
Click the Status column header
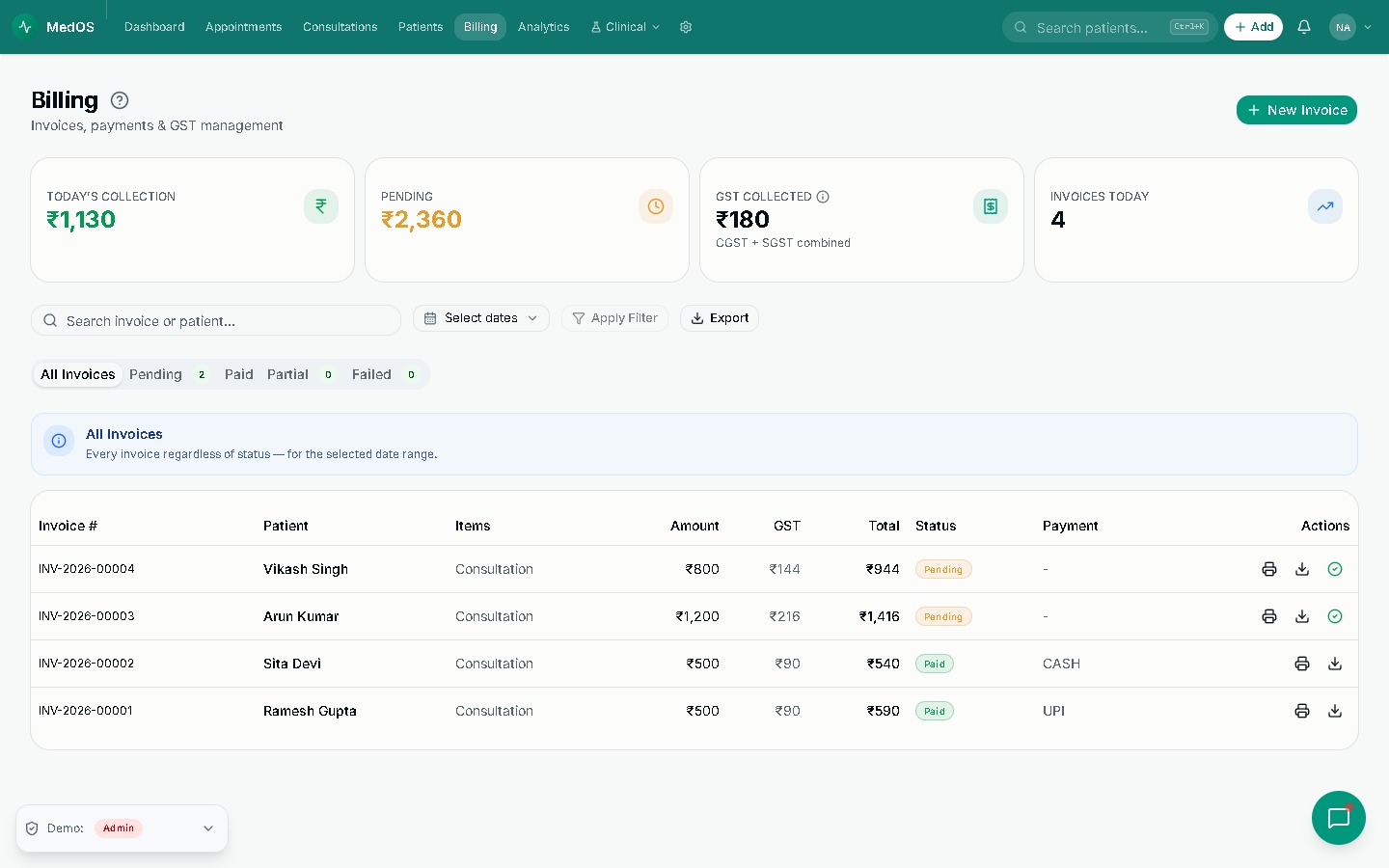(x=936, y=526)
